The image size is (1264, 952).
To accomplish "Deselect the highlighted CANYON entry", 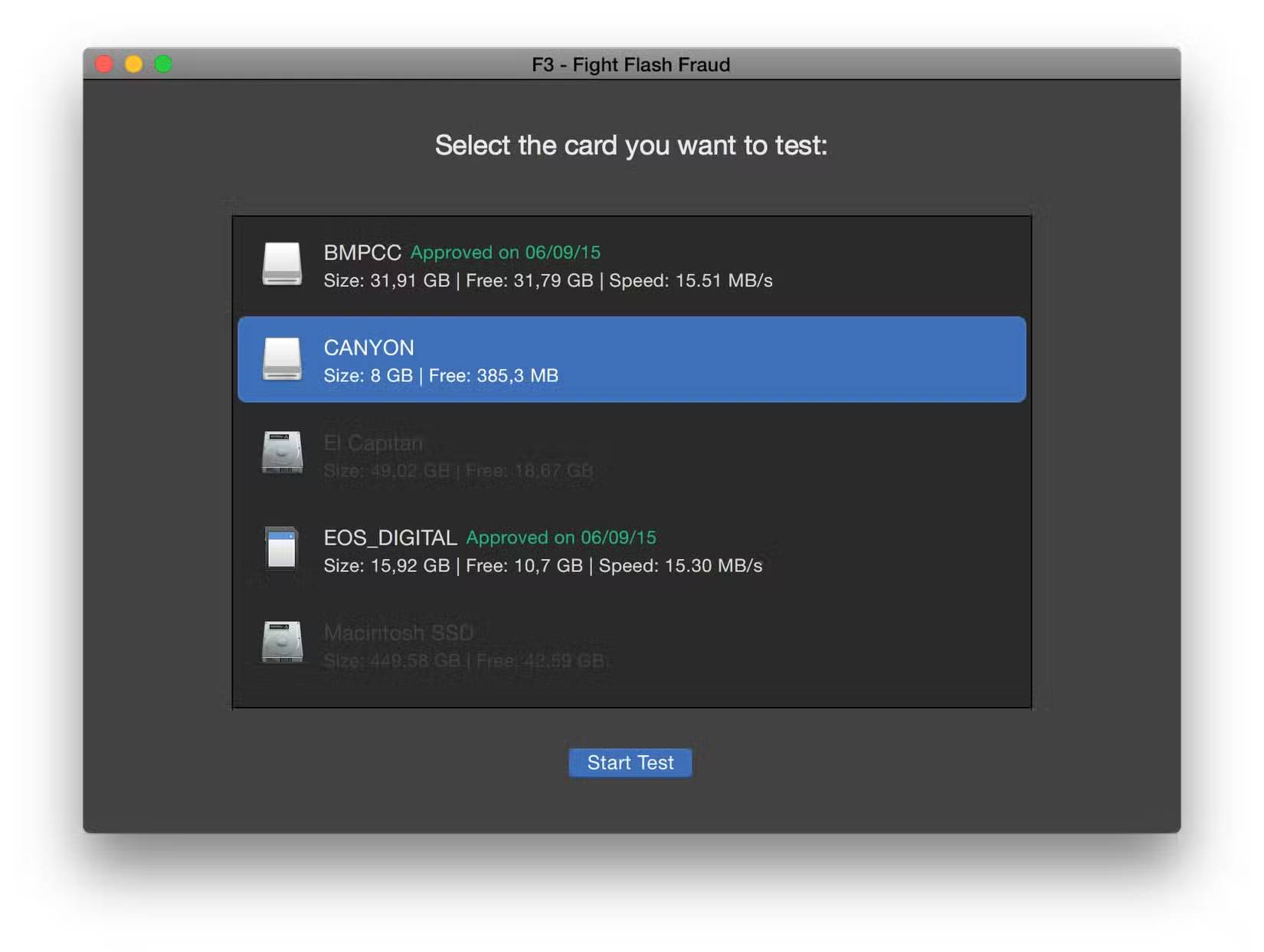I will 632,360.
